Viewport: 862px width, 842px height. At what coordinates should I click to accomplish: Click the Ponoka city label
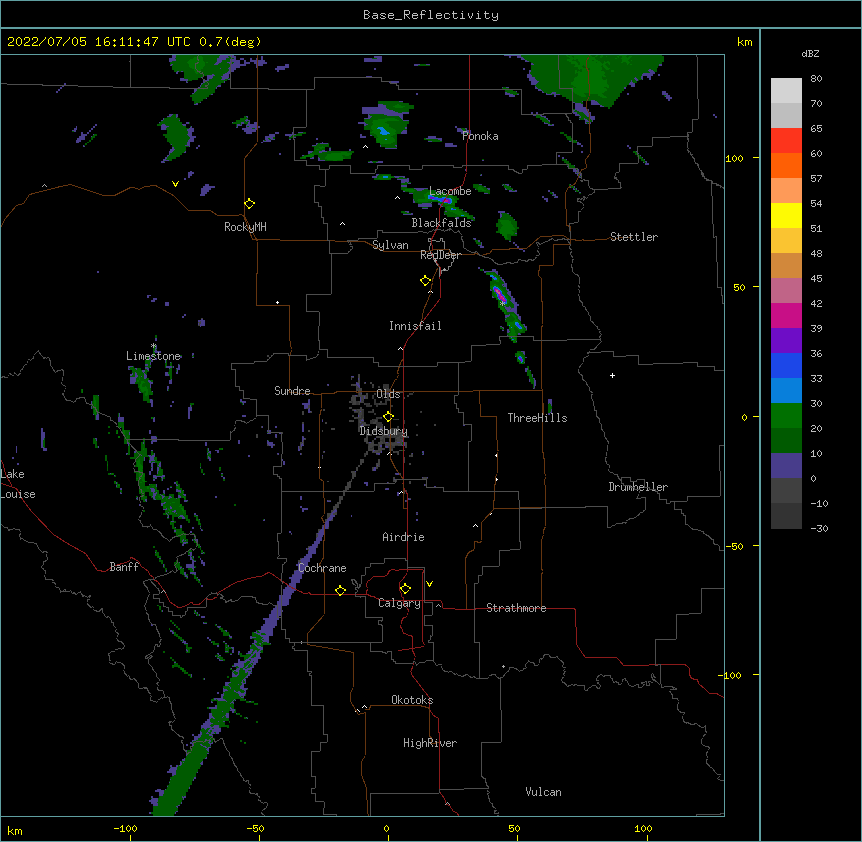(x=480, y=136)
